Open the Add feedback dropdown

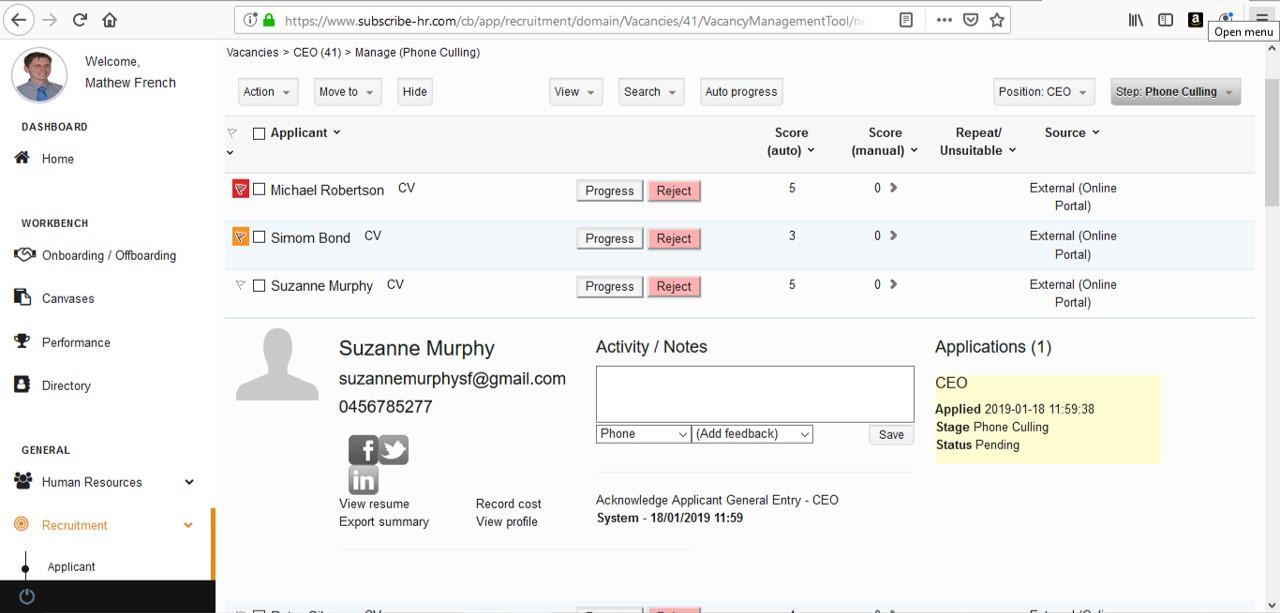click(x=752, y=434)
